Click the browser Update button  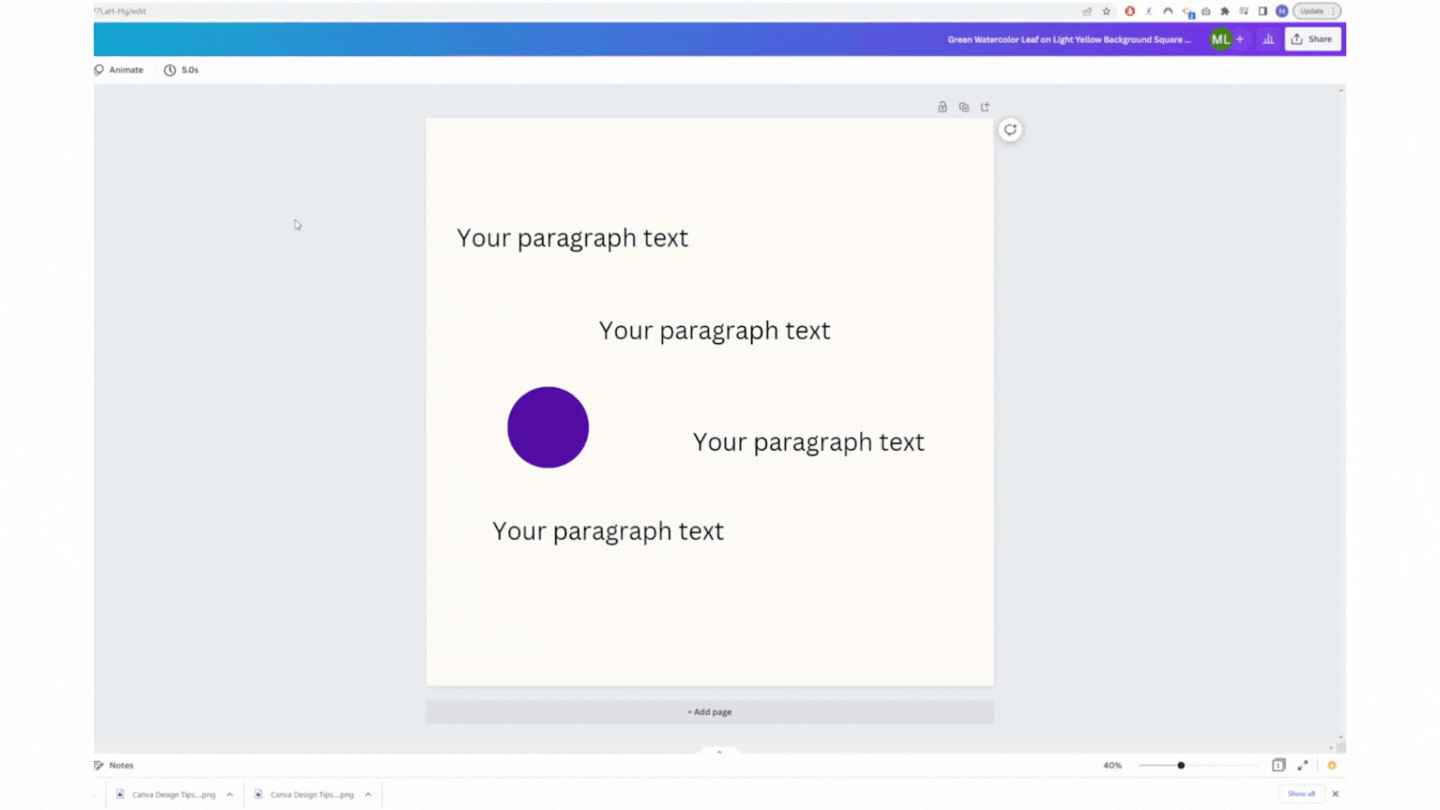click(1318, 11)
